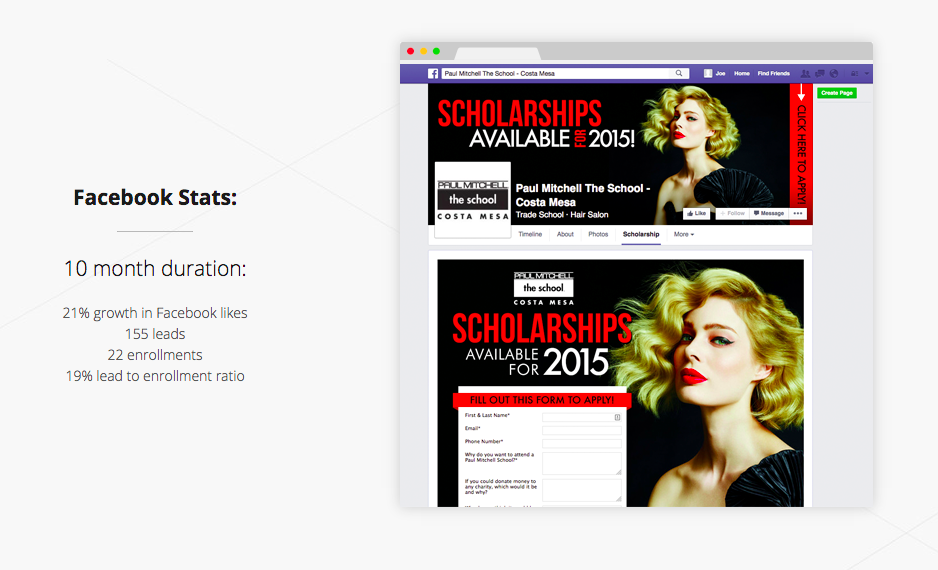Switch to the About tab
This screenshot has height=570, width=938.
click(565, 234)
